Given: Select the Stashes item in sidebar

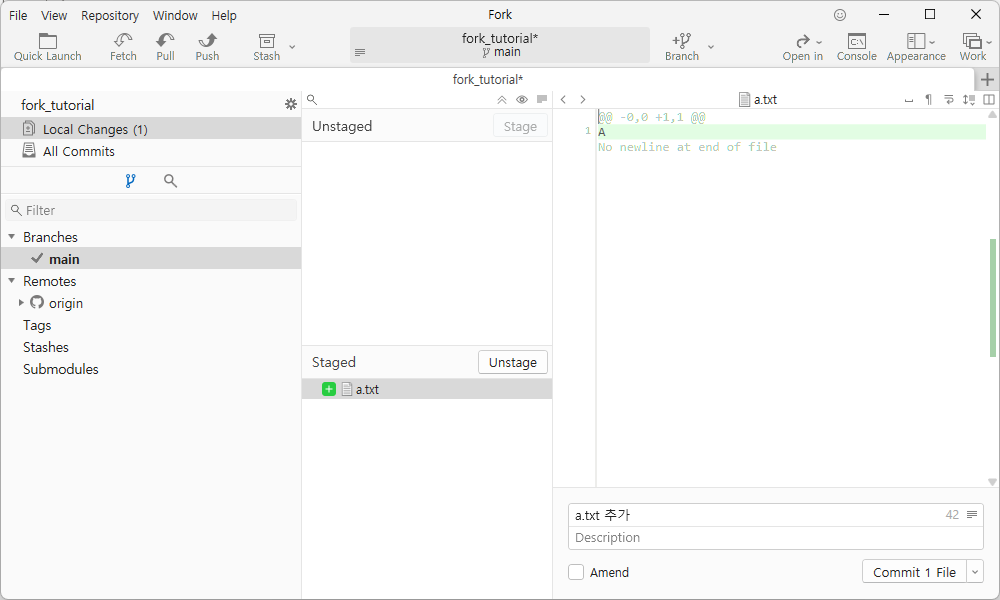Looking at the screenshot, I should 46,347.
